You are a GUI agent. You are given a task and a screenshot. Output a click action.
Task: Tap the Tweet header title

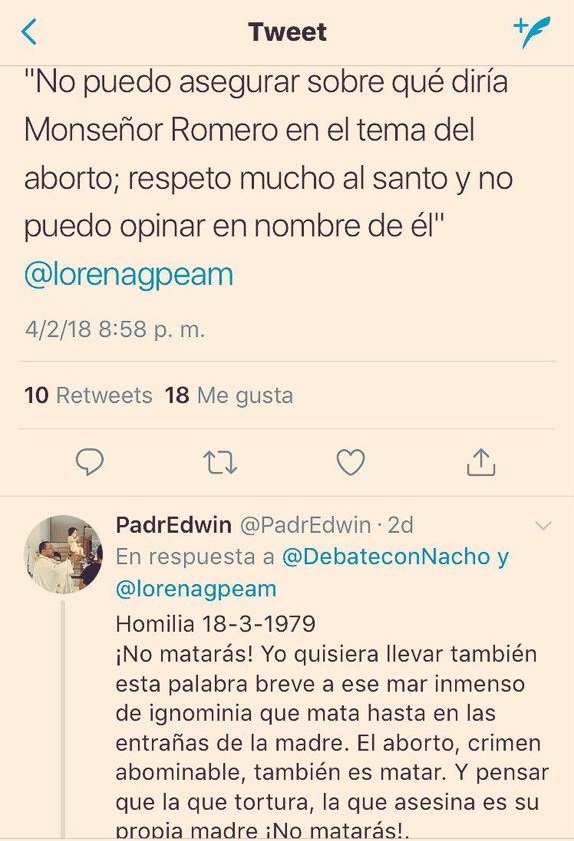pyautogui.click(x=288, y=32)
